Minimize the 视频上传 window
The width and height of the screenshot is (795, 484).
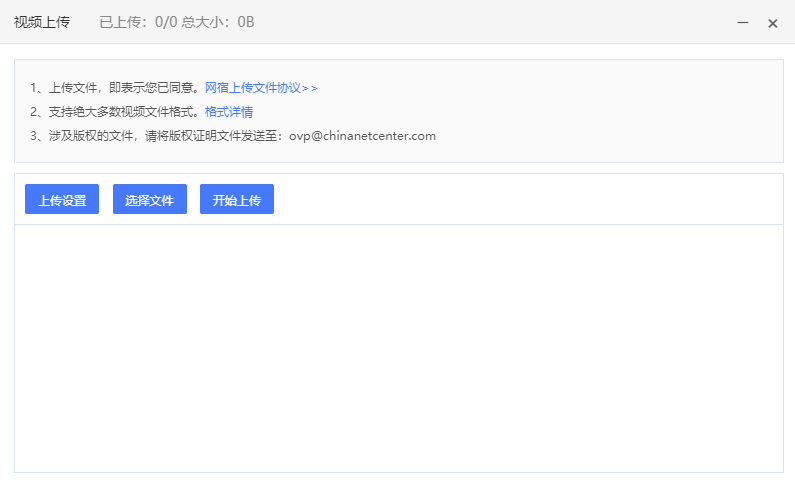pos(743,23)
